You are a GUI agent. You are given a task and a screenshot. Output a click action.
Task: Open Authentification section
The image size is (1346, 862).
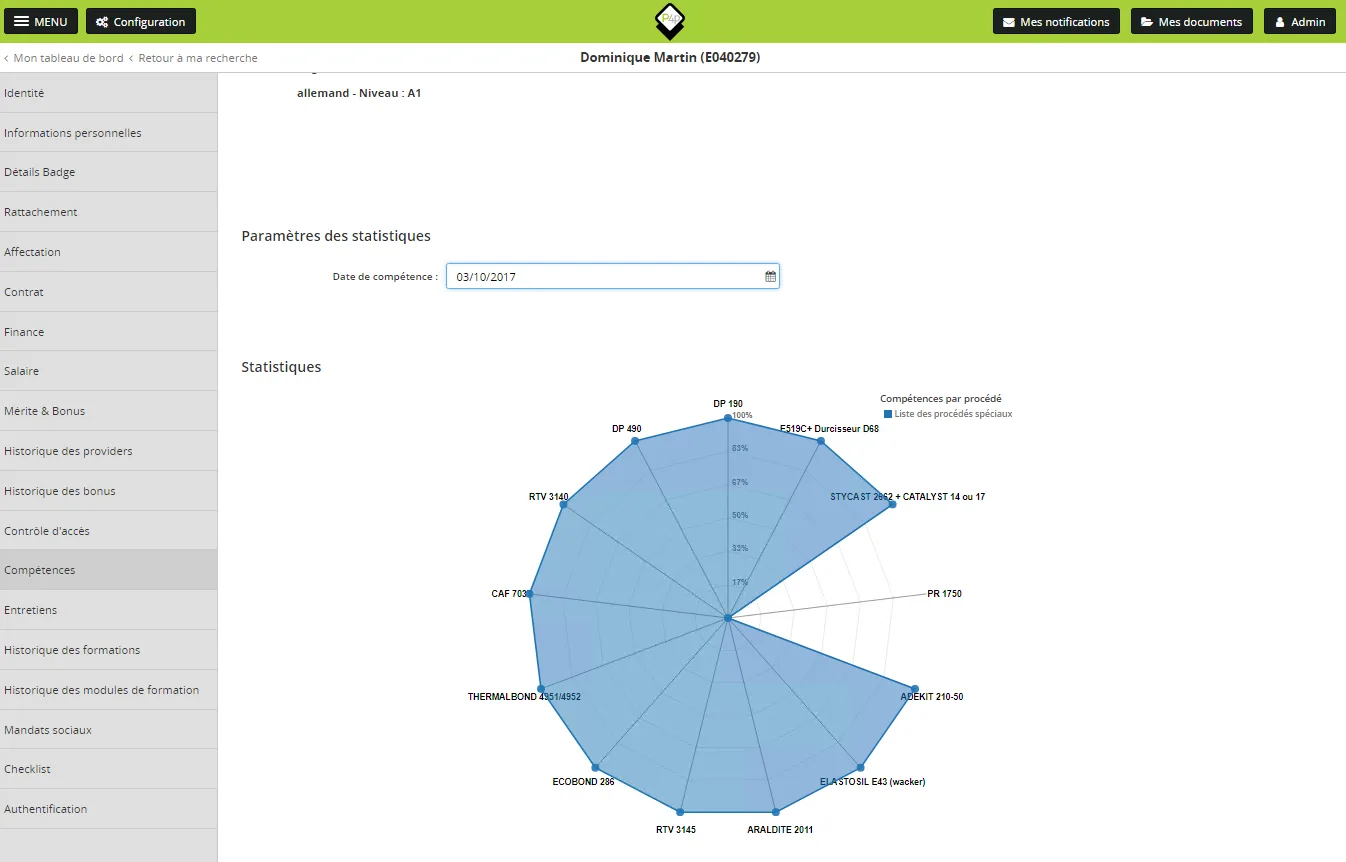point(108,809)
